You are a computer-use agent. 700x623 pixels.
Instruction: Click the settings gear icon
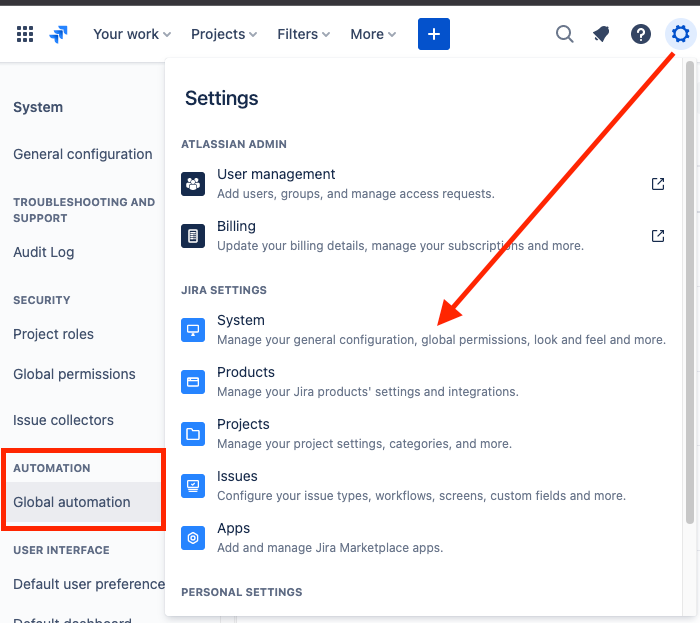tap(680, 34)
